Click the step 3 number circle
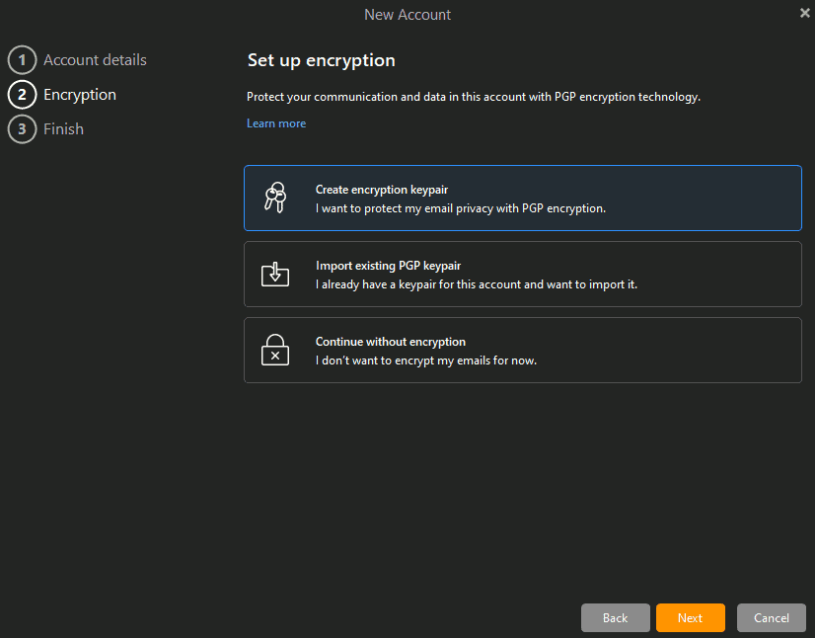The height and width of the screenshot is (638, 815). pos(21,129)
